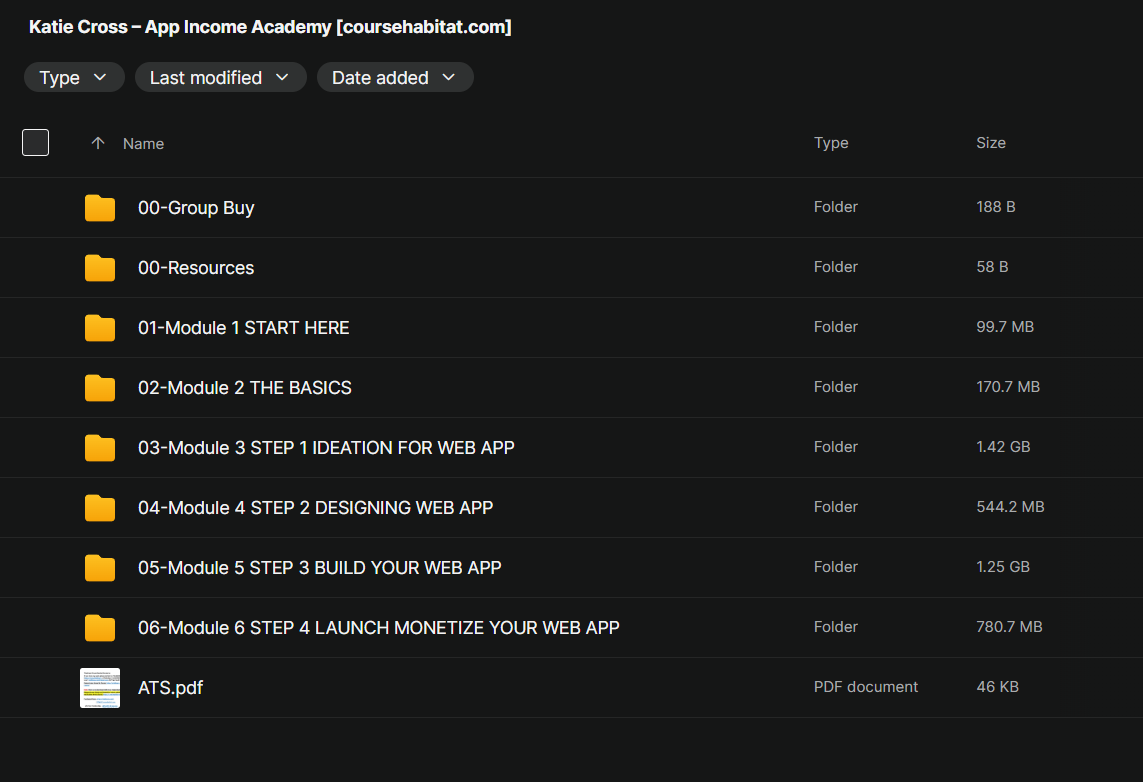Toggle the select-all checkbox in the header
Image resolution: width=1143 pixels, height=782 pixels.
click(36, 143)
